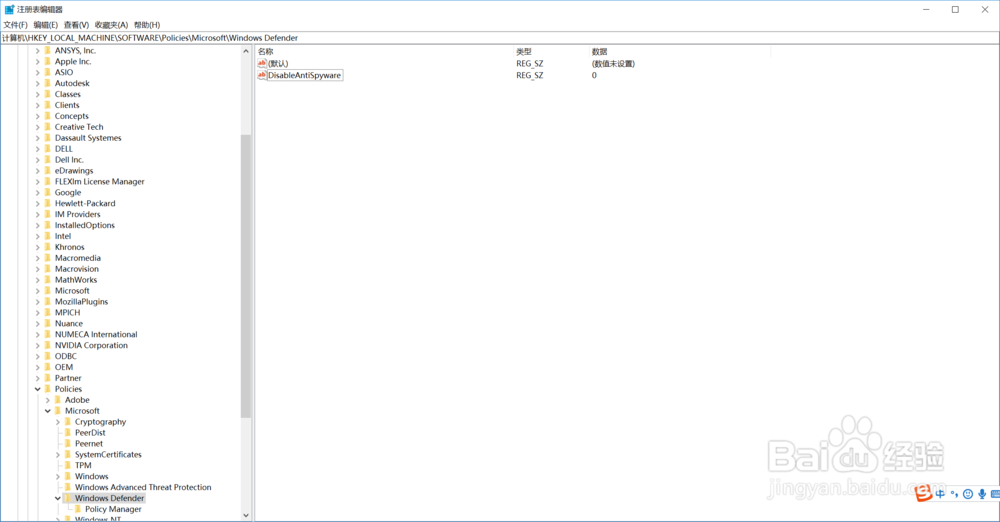
Task: Select the Dassault Systemes key
Action: pyautogui.click(x=88, y=138)
